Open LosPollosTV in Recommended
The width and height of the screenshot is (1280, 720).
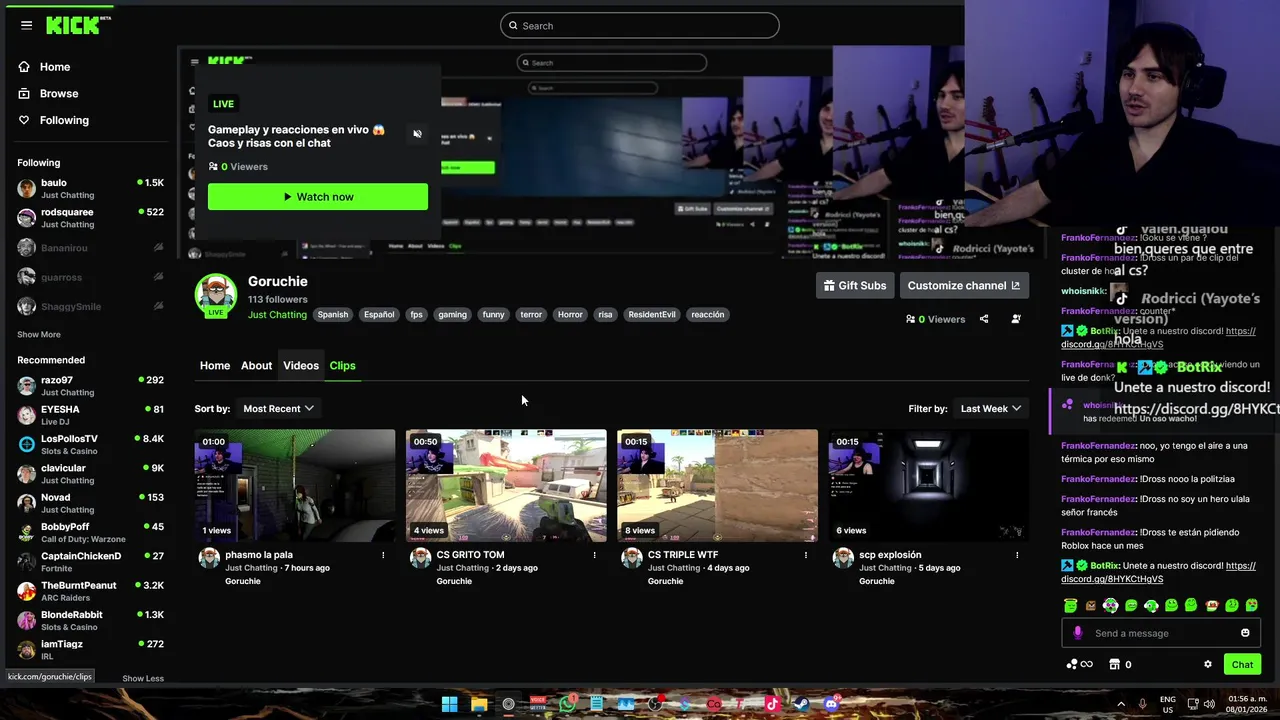[90, 444]
